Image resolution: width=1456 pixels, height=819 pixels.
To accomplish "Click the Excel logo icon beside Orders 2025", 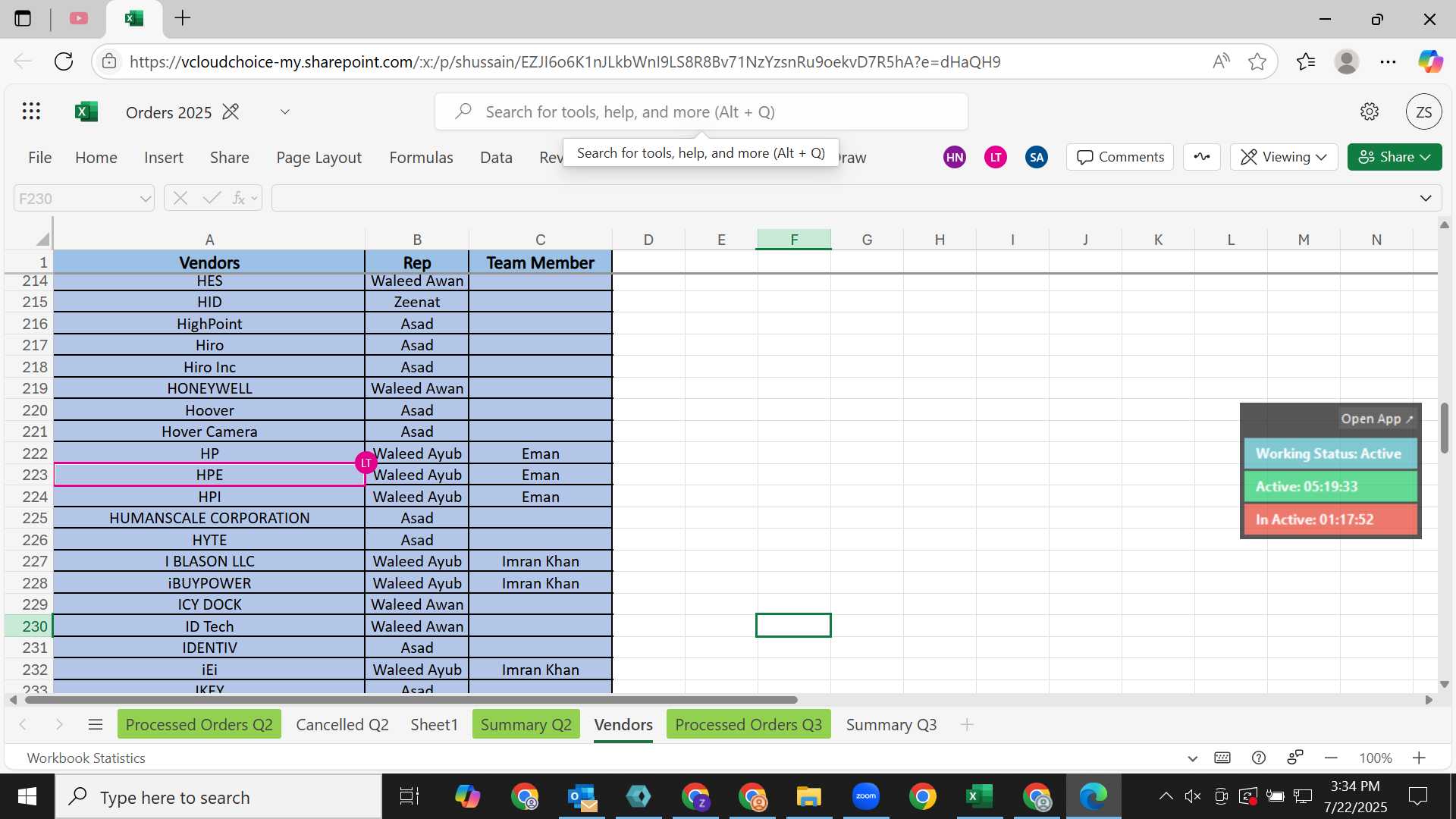I will point(86,111).
